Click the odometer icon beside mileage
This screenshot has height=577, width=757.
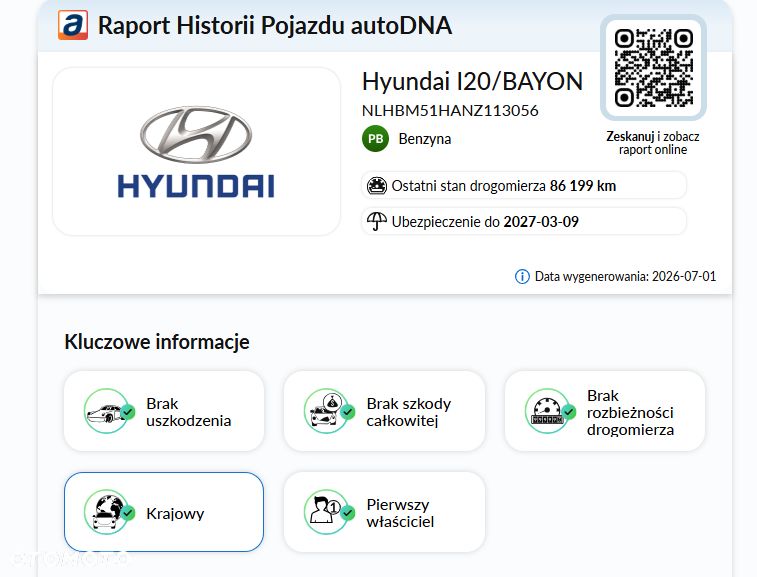pos(377,185)
